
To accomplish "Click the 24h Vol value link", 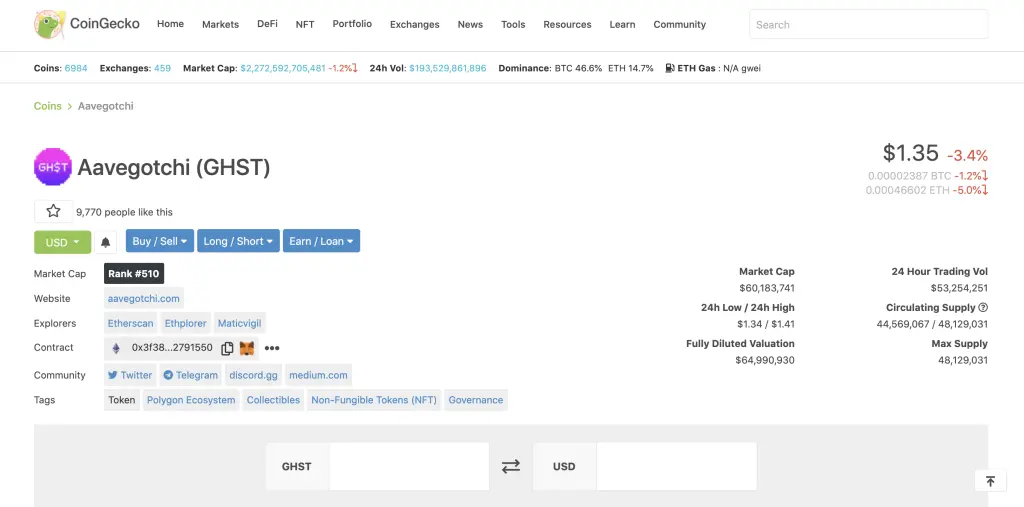I will click(x=448, y=68).
